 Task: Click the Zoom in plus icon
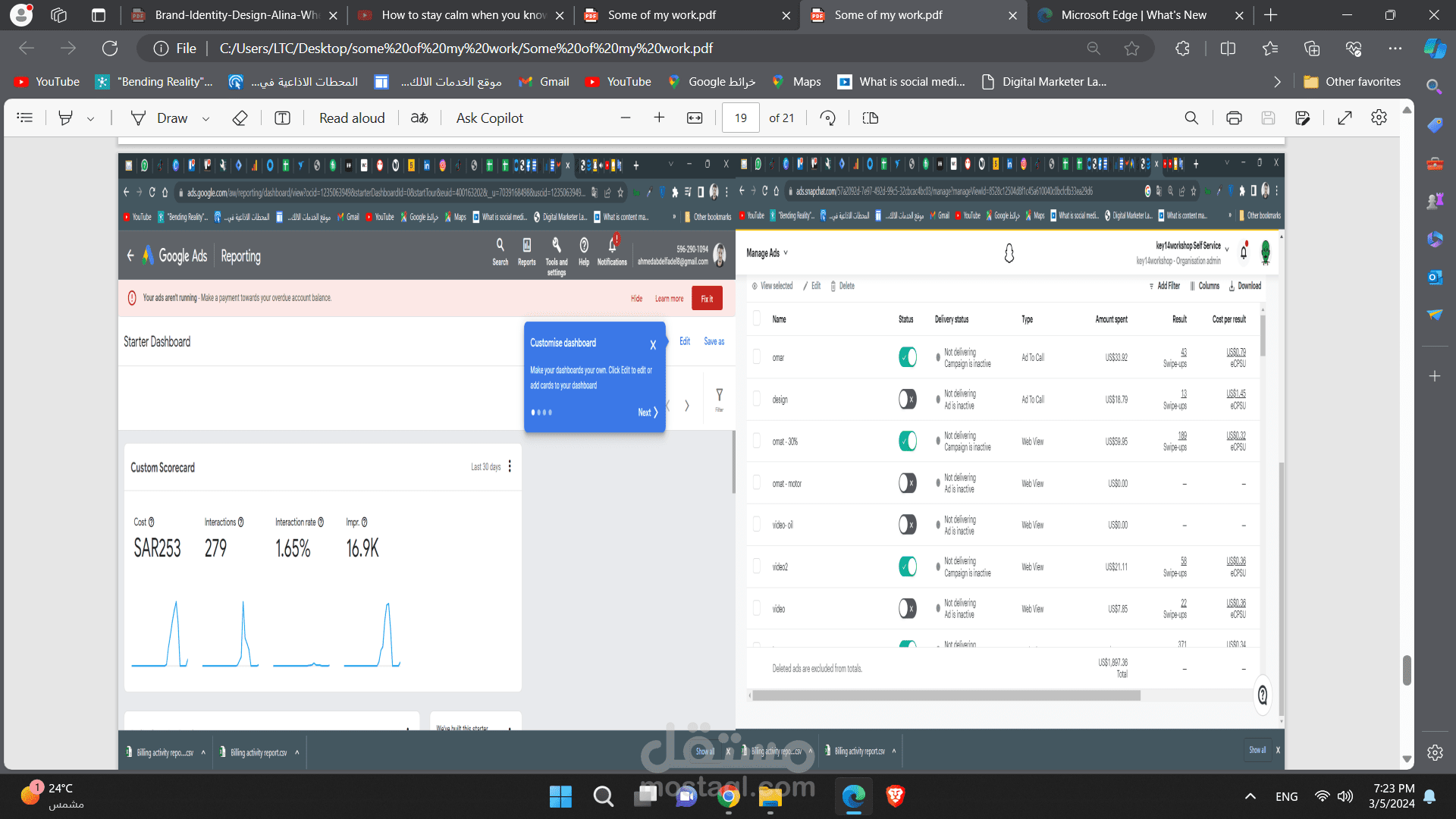659,118
